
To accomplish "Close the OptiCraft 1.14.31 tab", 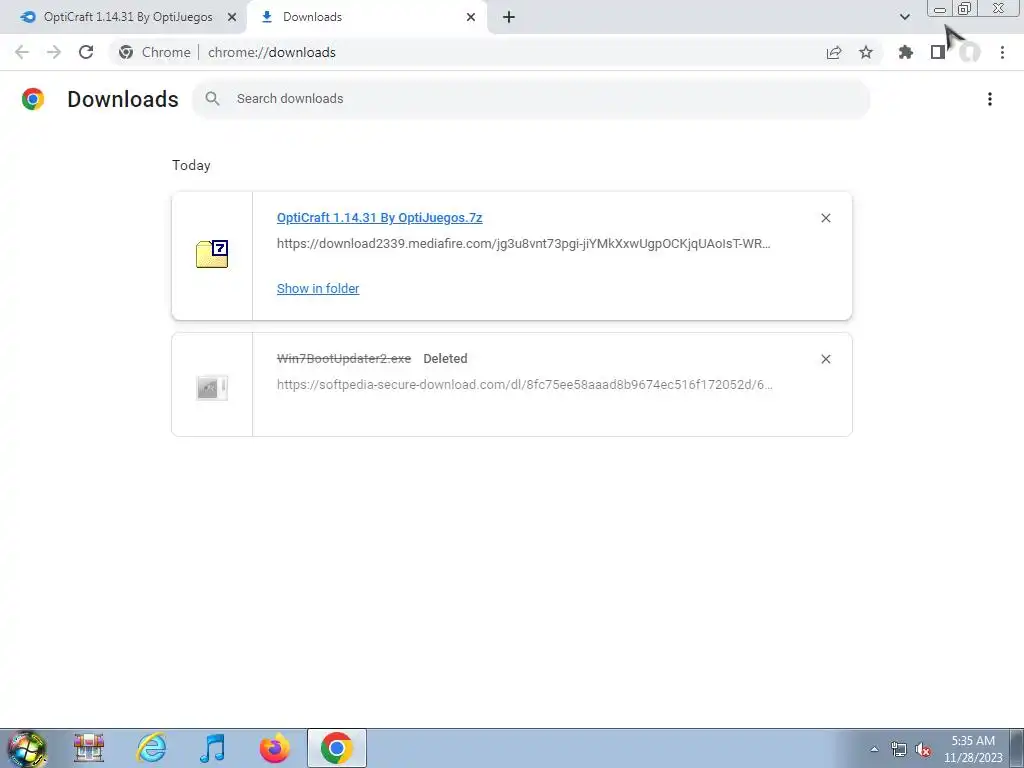I will (x=232, y=18).
